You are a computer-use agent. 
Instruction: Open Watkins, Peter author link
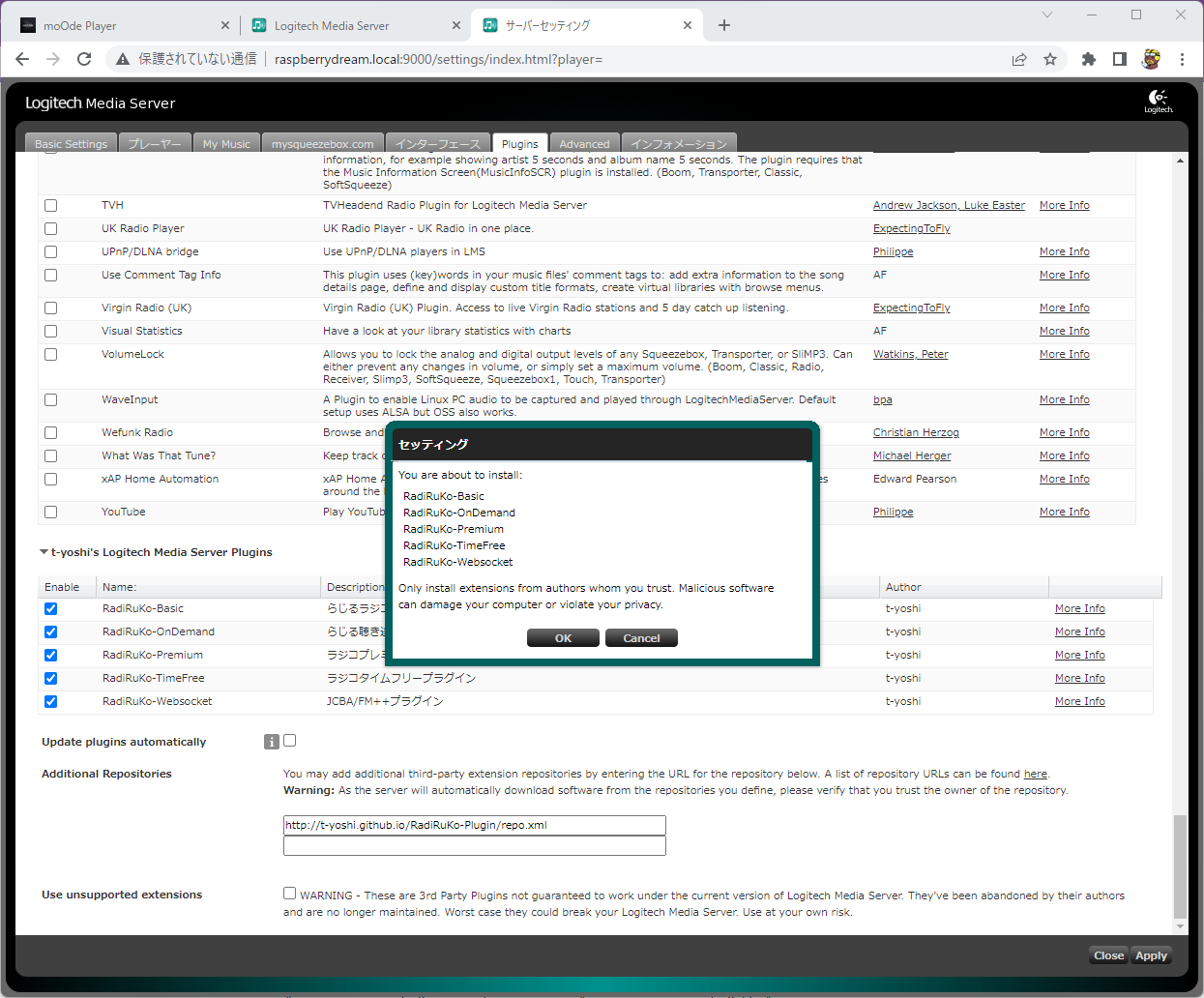(x=910, y=354)
